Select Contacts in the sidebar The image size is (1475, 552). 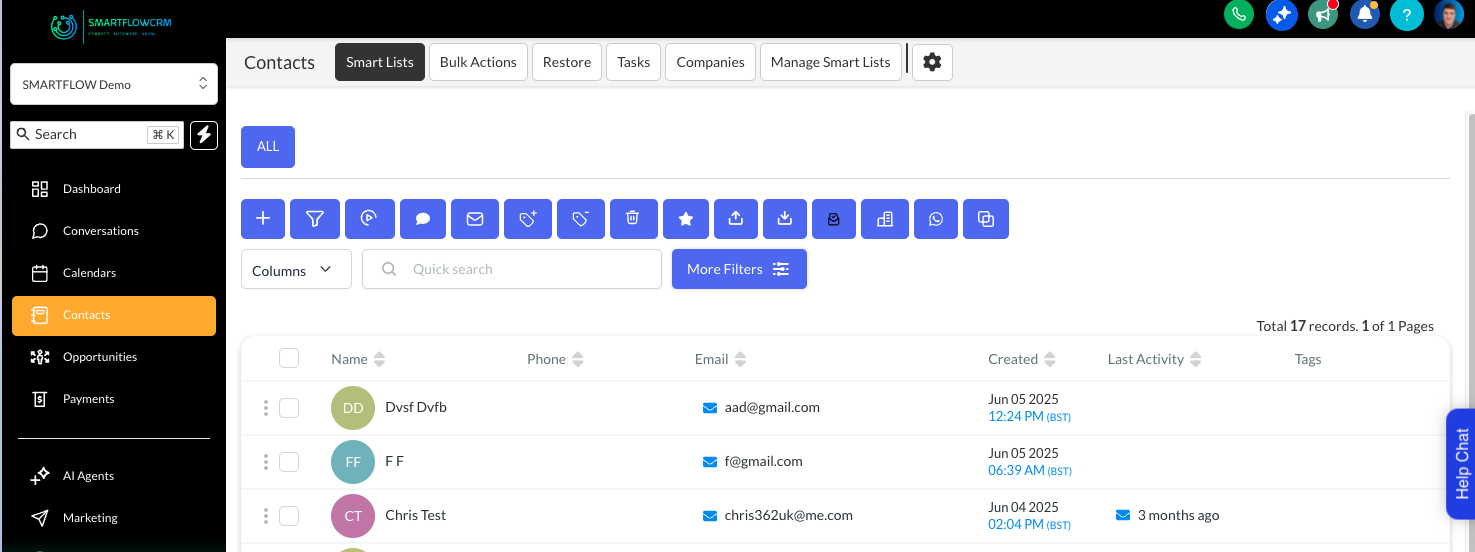coord(114,315)
